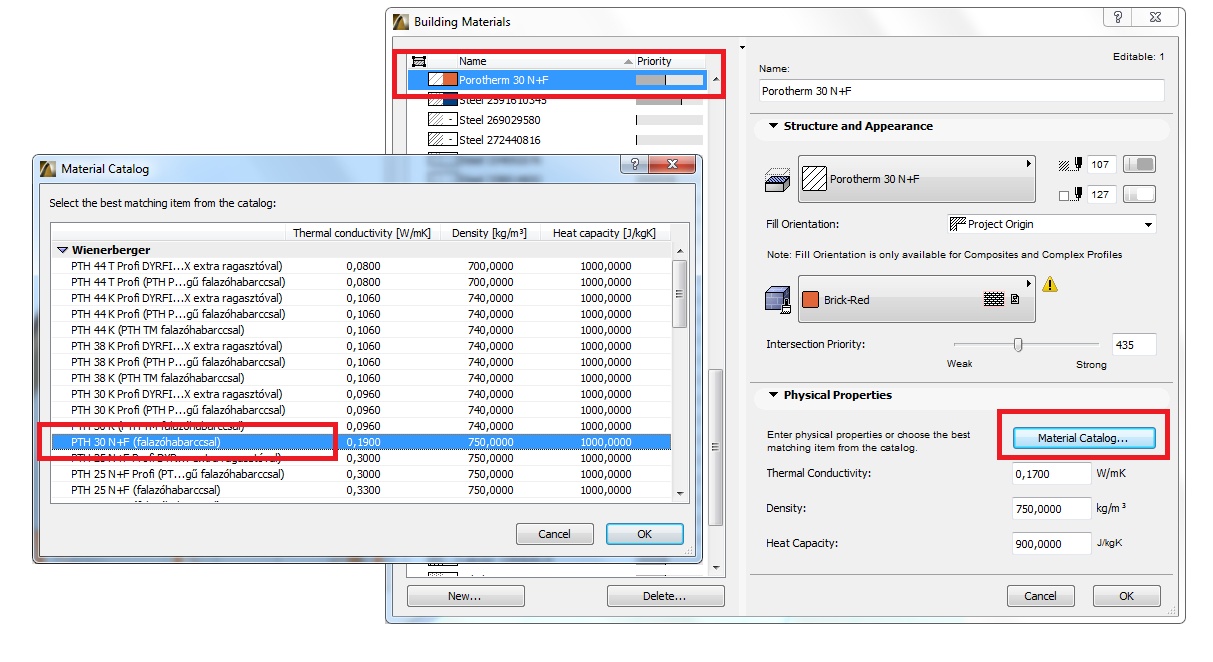Click the Building Materials list scroll-up arrow
This screenshot has width=1213, height=662.
pos(715,79)
